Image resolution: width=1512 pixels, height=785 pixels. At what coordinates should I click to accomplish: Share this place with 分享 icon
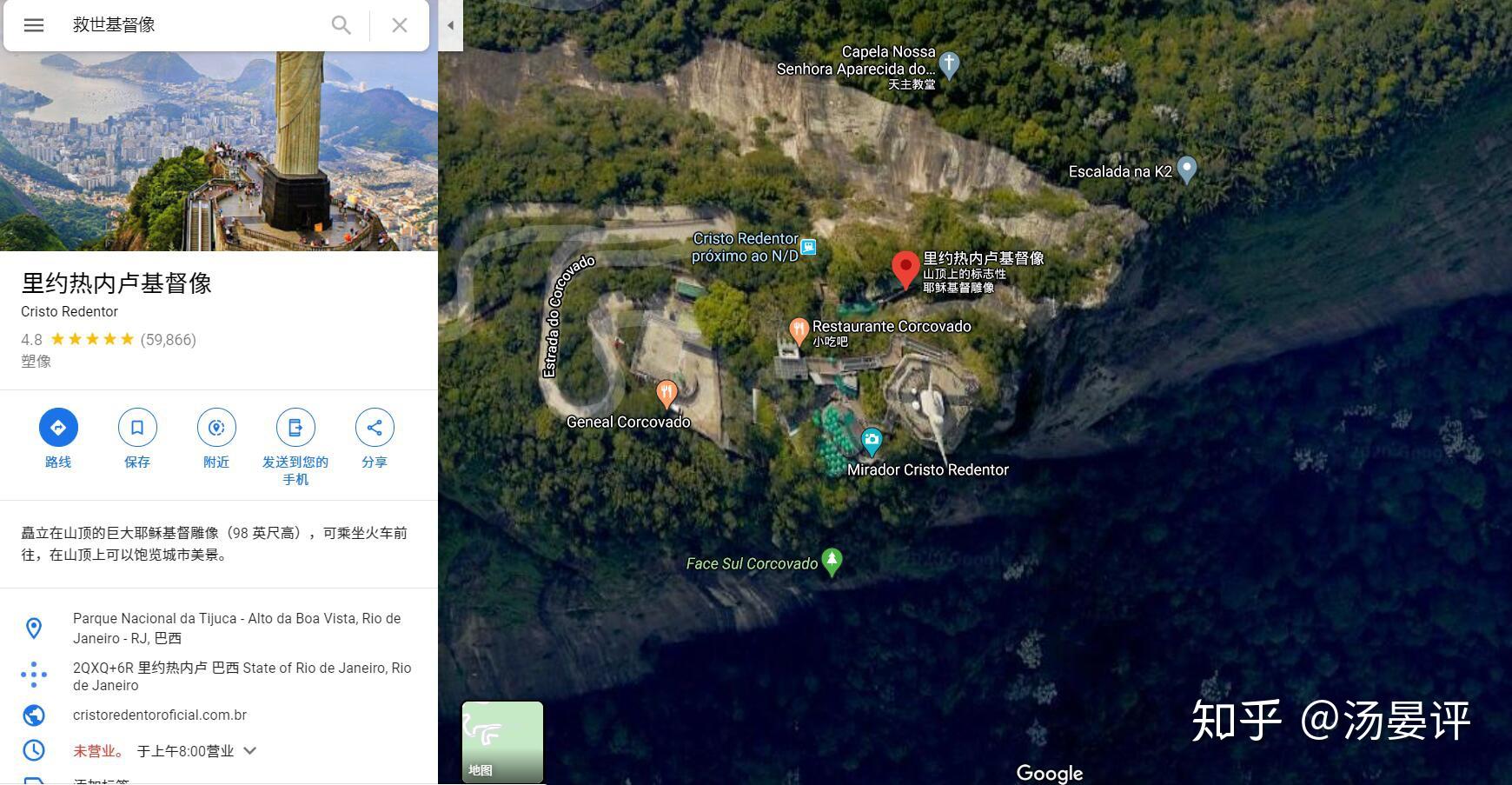pos(375,427)
